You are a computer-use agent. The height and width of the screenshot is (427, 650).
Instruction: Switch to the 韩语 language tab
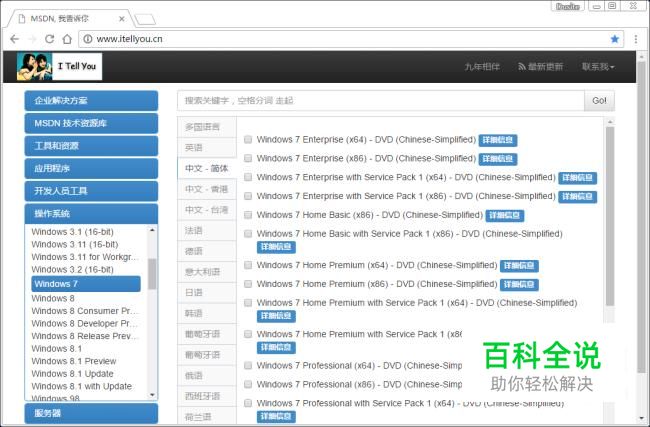click(207, 313)
